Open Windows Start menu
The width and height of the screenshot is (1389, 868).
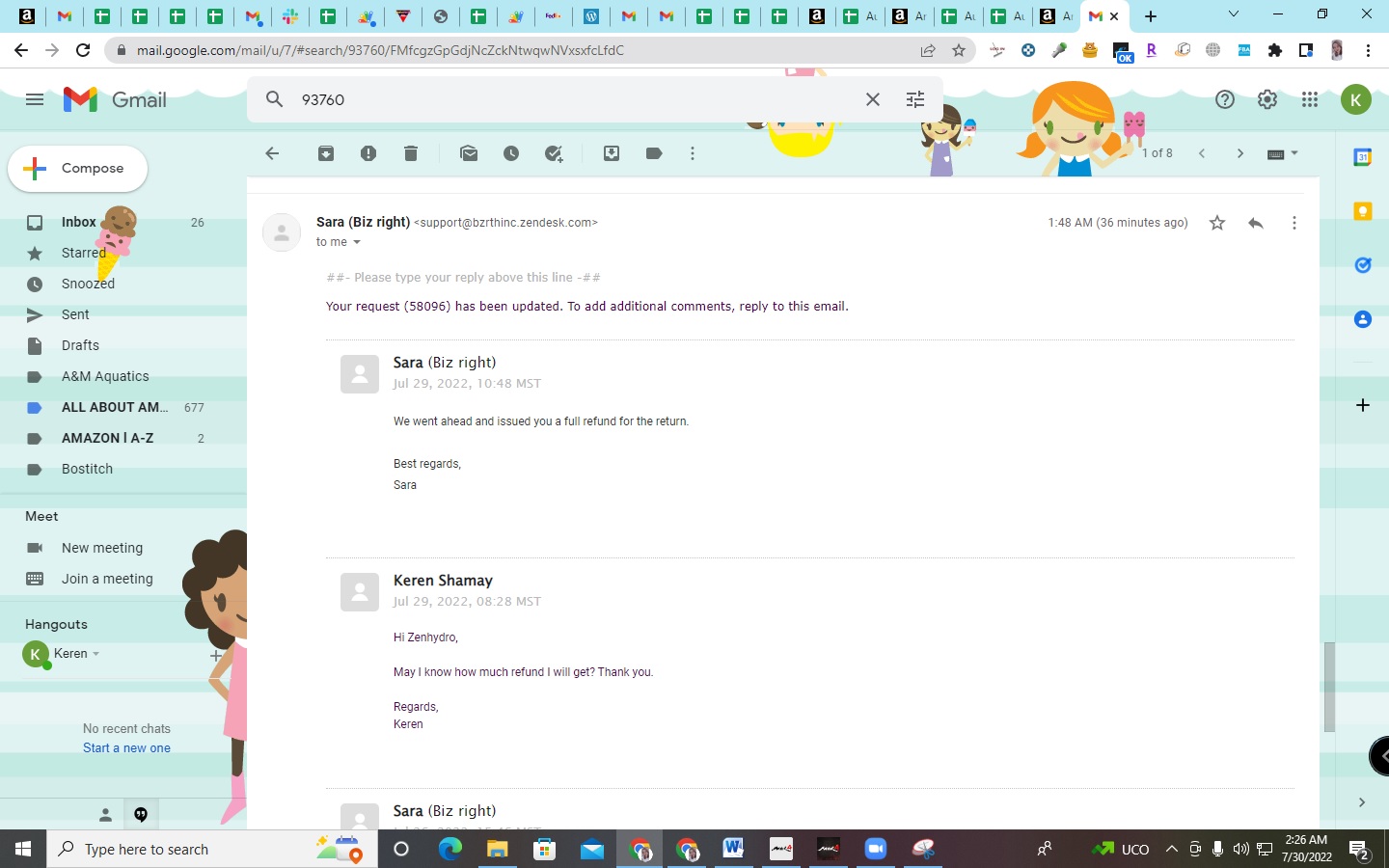click(x=23, y=849)
